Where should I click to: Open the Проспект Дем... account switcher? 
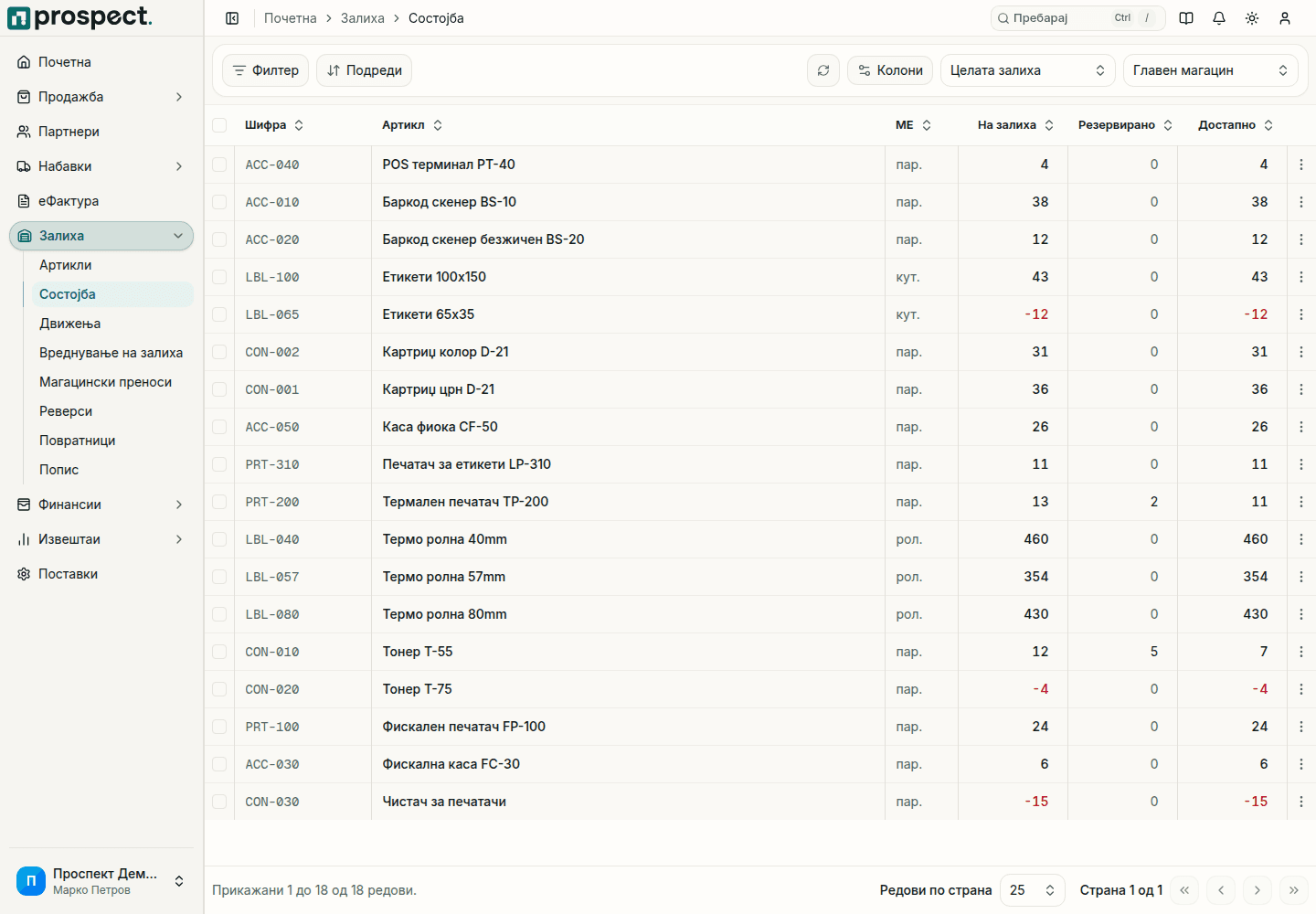tap(101, 881)
